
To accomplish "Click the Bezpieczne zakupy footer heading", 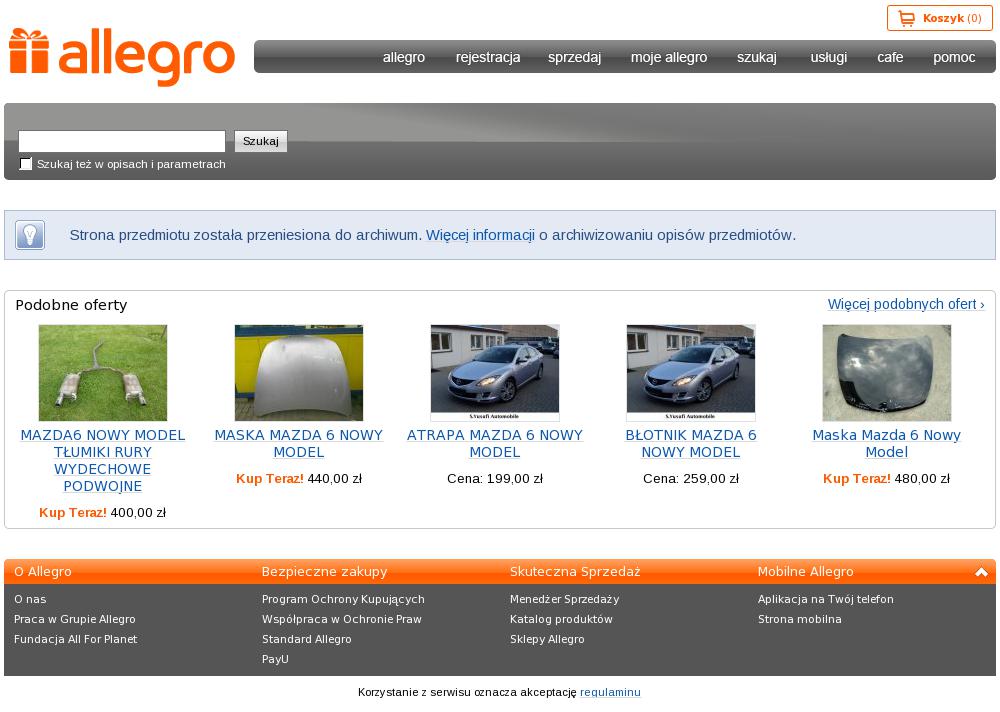I will coord(325,572).
